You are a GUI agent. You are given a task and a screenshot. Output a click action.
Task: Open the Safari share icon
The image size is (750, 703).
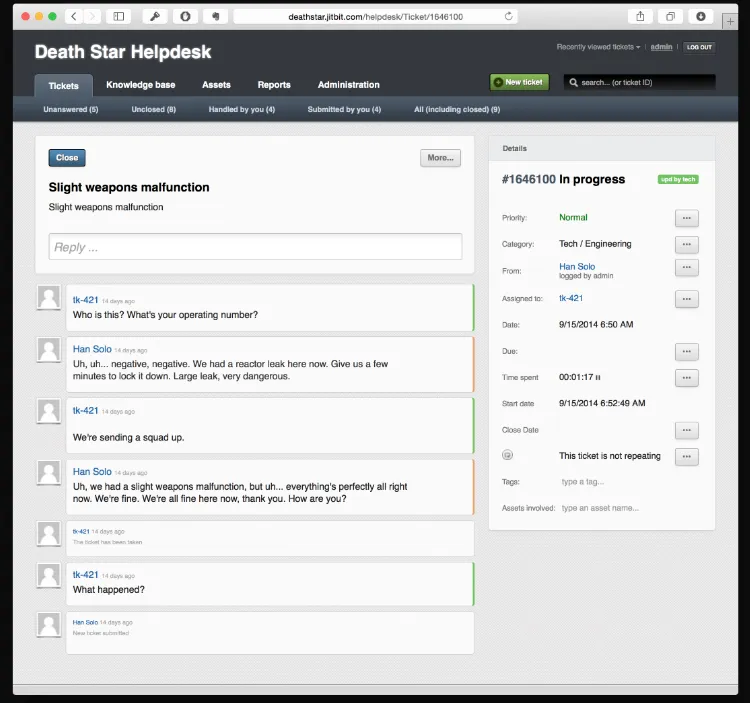640,17
